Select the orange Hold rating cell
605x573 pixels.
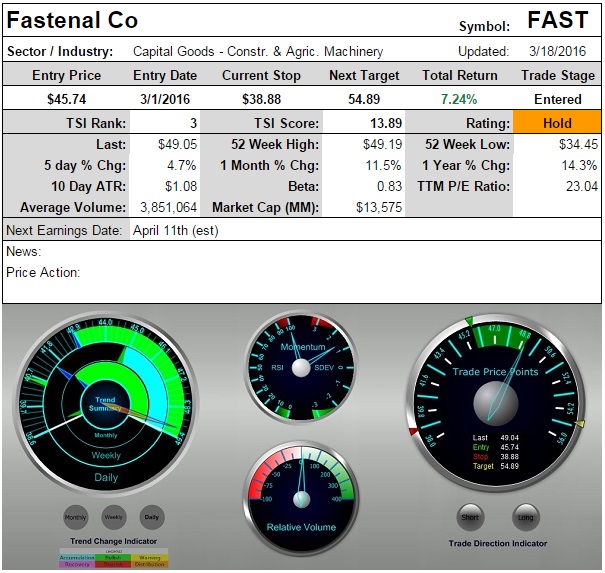coord(557,122)
